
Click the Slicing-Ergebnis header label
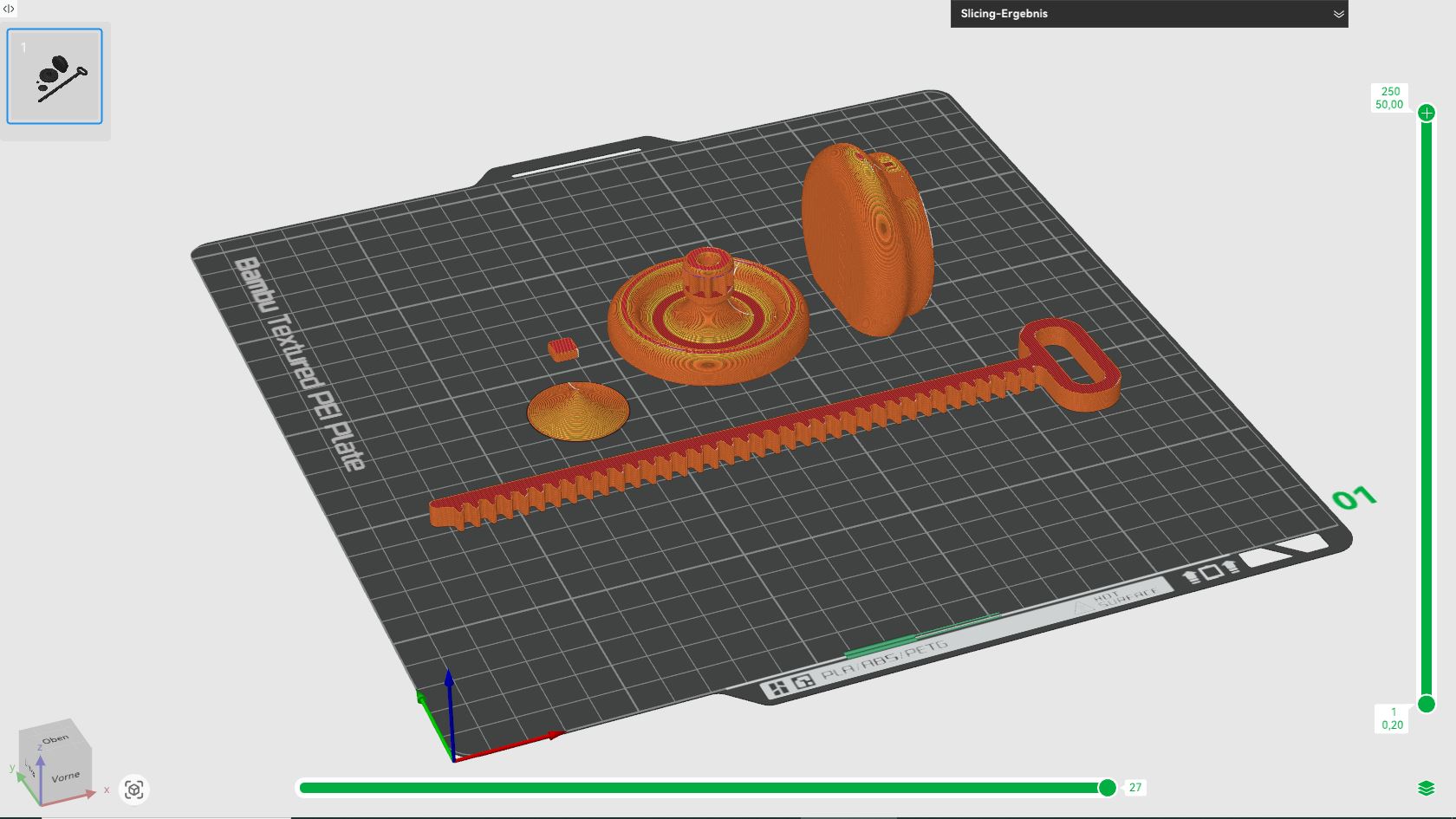pyautogui.click(x=1004, y=14)
